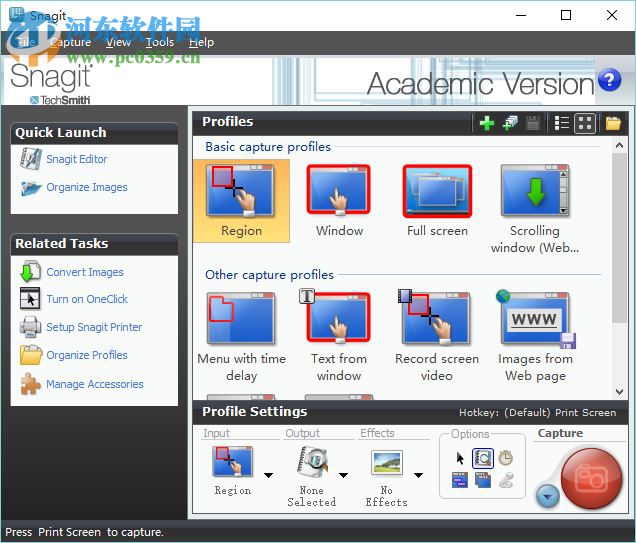Select the Region capture profile
Viewport: 636px width, 543px height.
(x=241, y=201)
